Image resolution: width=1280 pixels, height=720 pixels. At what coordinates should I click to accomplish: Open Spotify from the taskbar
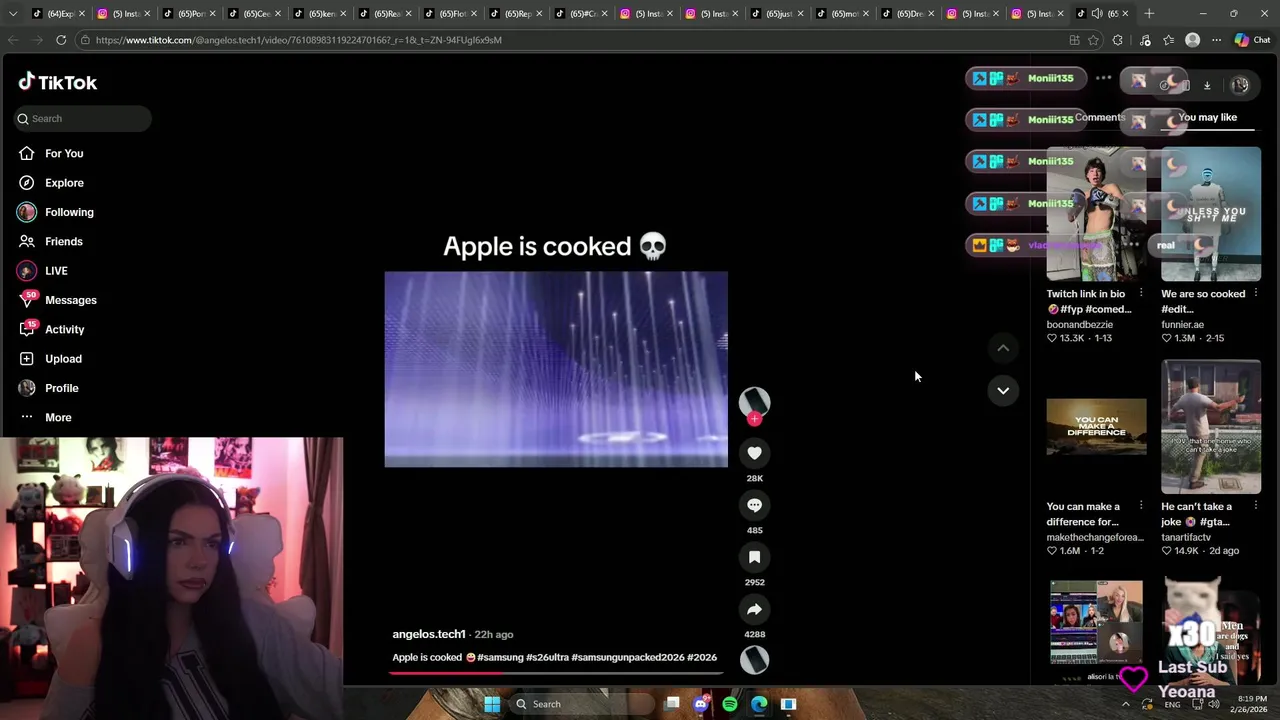[x=730, y=704]
